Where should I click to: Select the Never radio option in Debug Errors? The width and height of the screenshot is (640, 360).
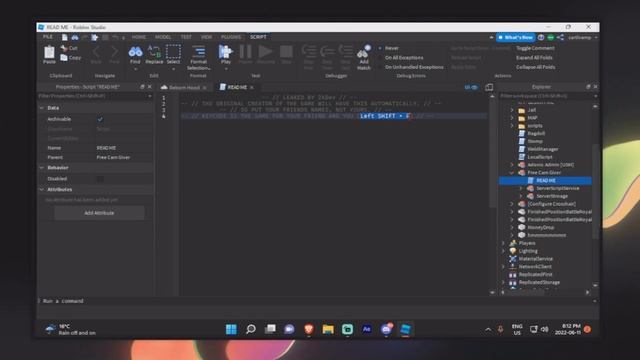point(380,48)
